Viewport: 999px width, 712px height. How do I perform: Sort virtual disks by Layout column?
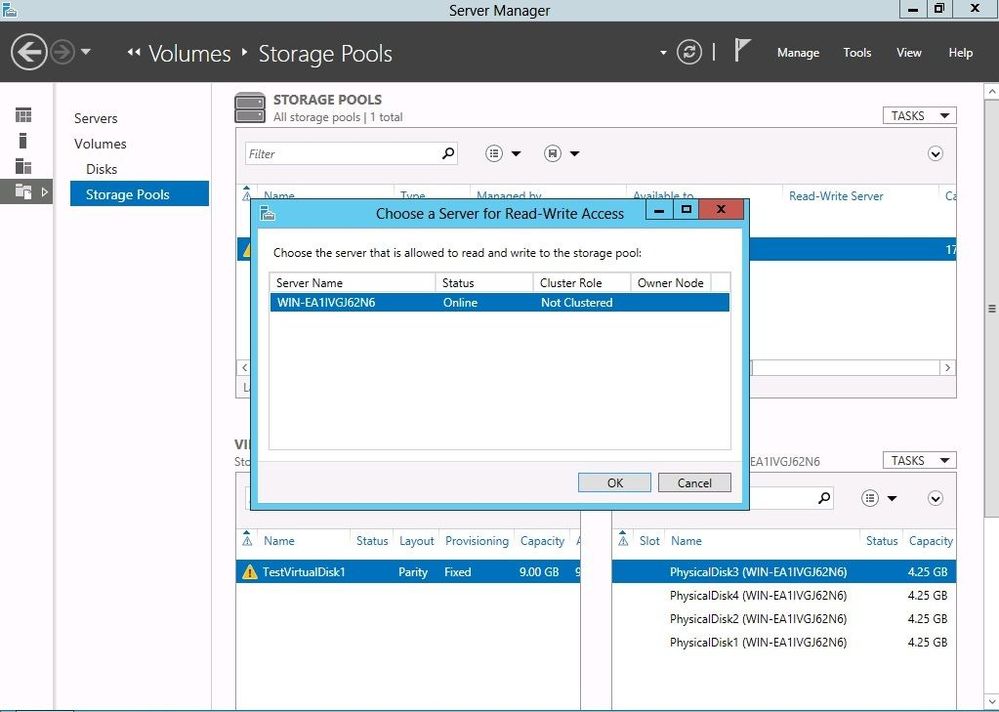pyautogui.click(x=417, y=541)
